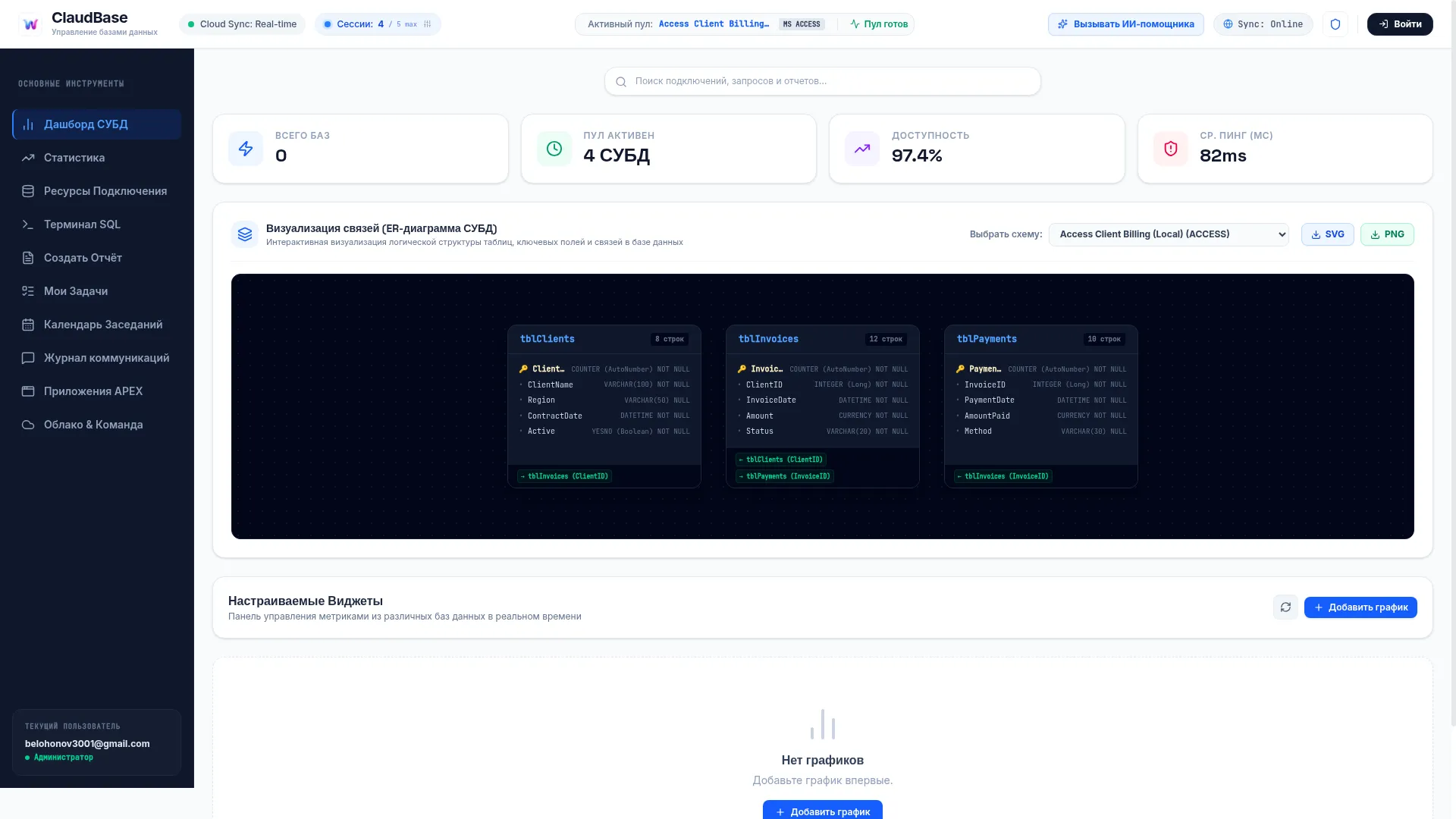The width and height of the screenshot is (1456, 819).
Task: Open Терминал SQL section
Action: point(96,224)
